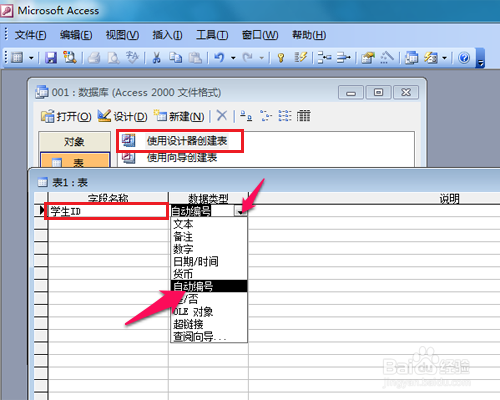Screen dimensions: 500x400
Task: Switch database window to list view
Action: coord(285,116)
